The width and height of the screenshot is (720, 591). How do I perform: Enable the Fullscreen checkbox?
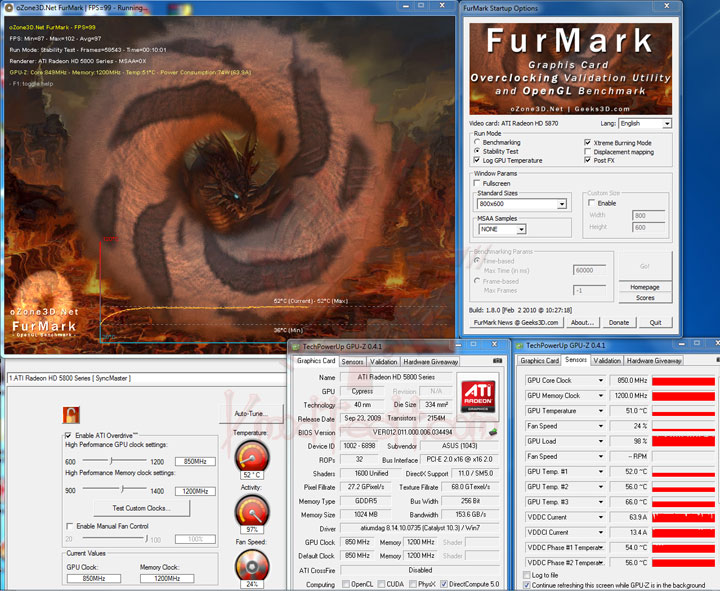pyautogui.click(x=477, y=183)
